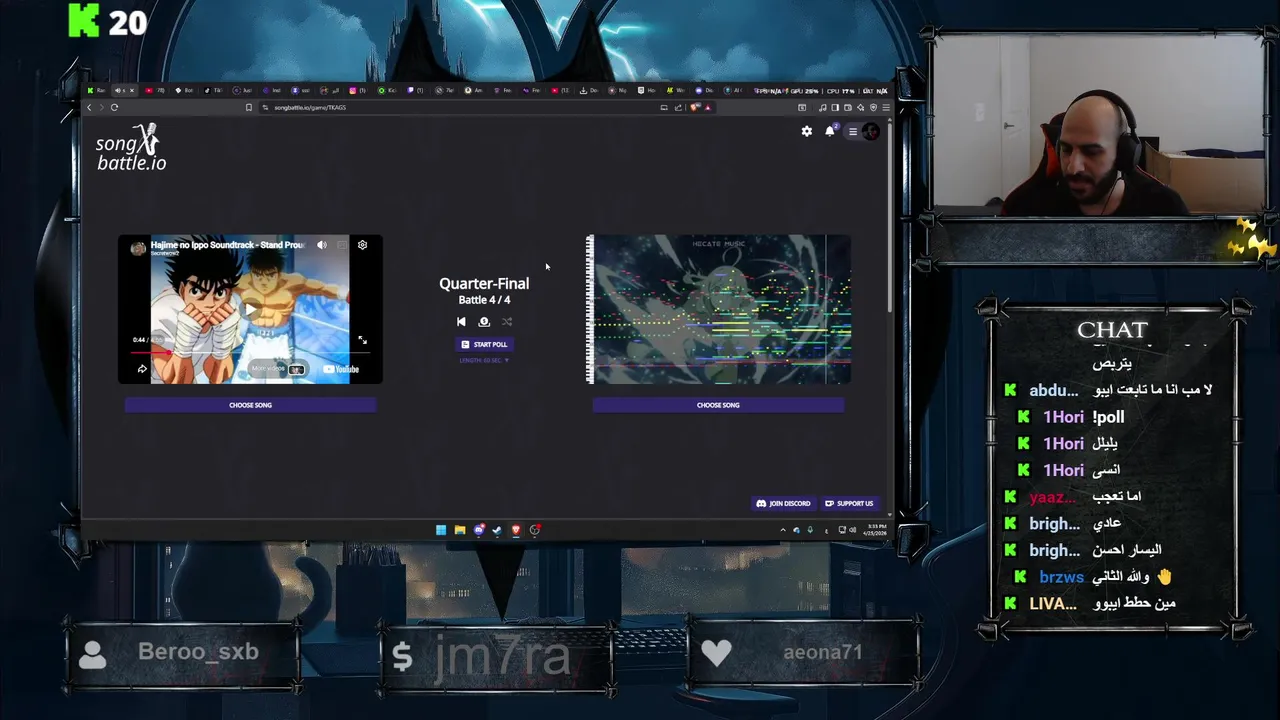Go to previous battle using skip-back icon

[x=461, y=322]
